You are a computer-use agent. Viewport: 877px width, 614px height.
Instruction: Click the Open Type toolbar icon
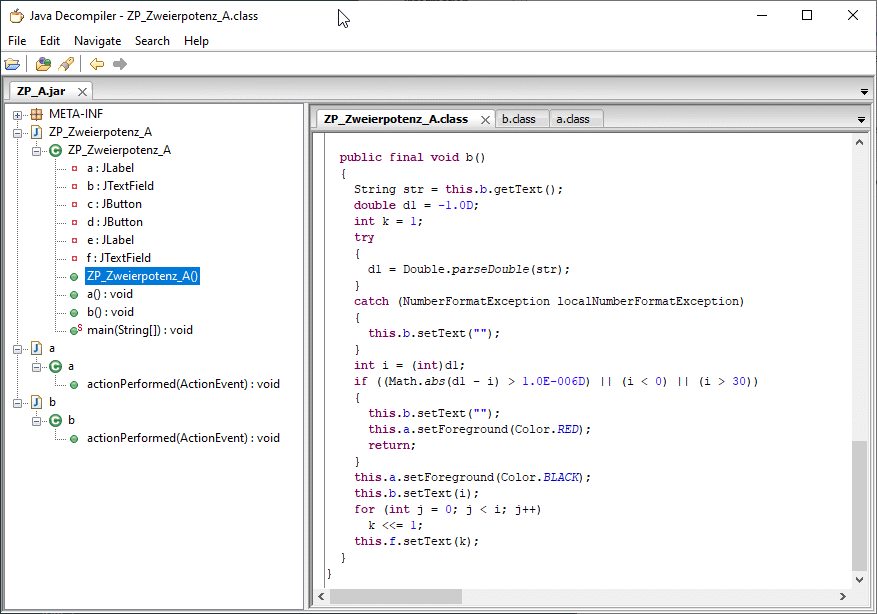coord(43,64)
